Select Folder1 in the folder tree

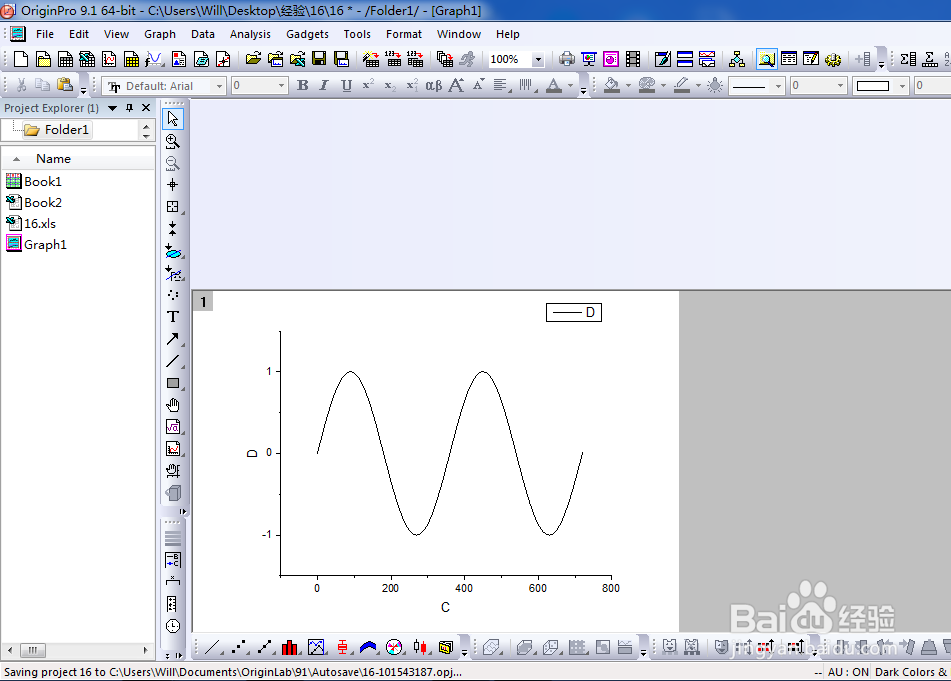(x=56, y=130)
